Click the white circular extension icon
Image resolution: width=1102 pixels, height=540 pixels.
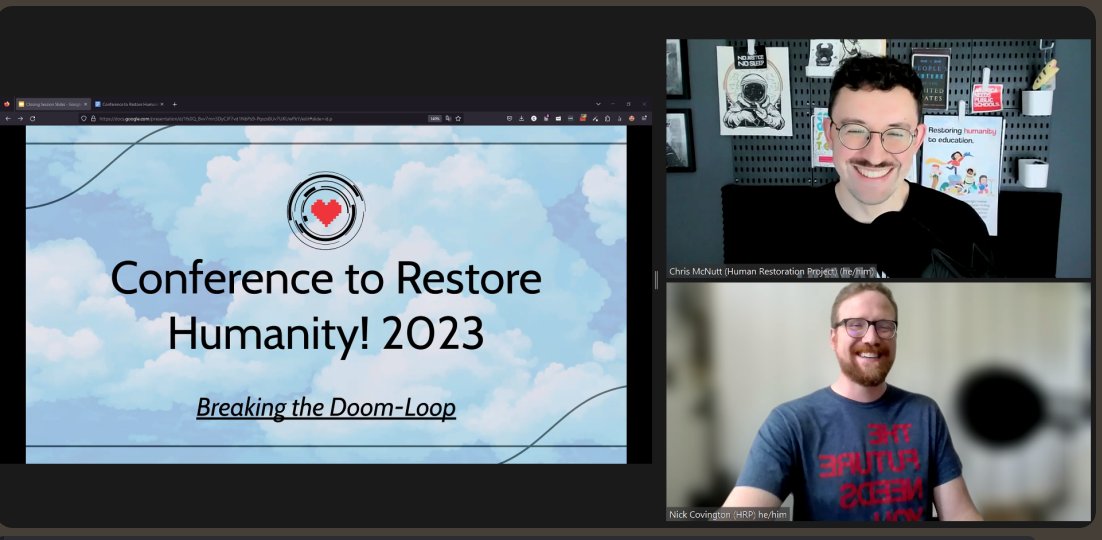[533, 118]
